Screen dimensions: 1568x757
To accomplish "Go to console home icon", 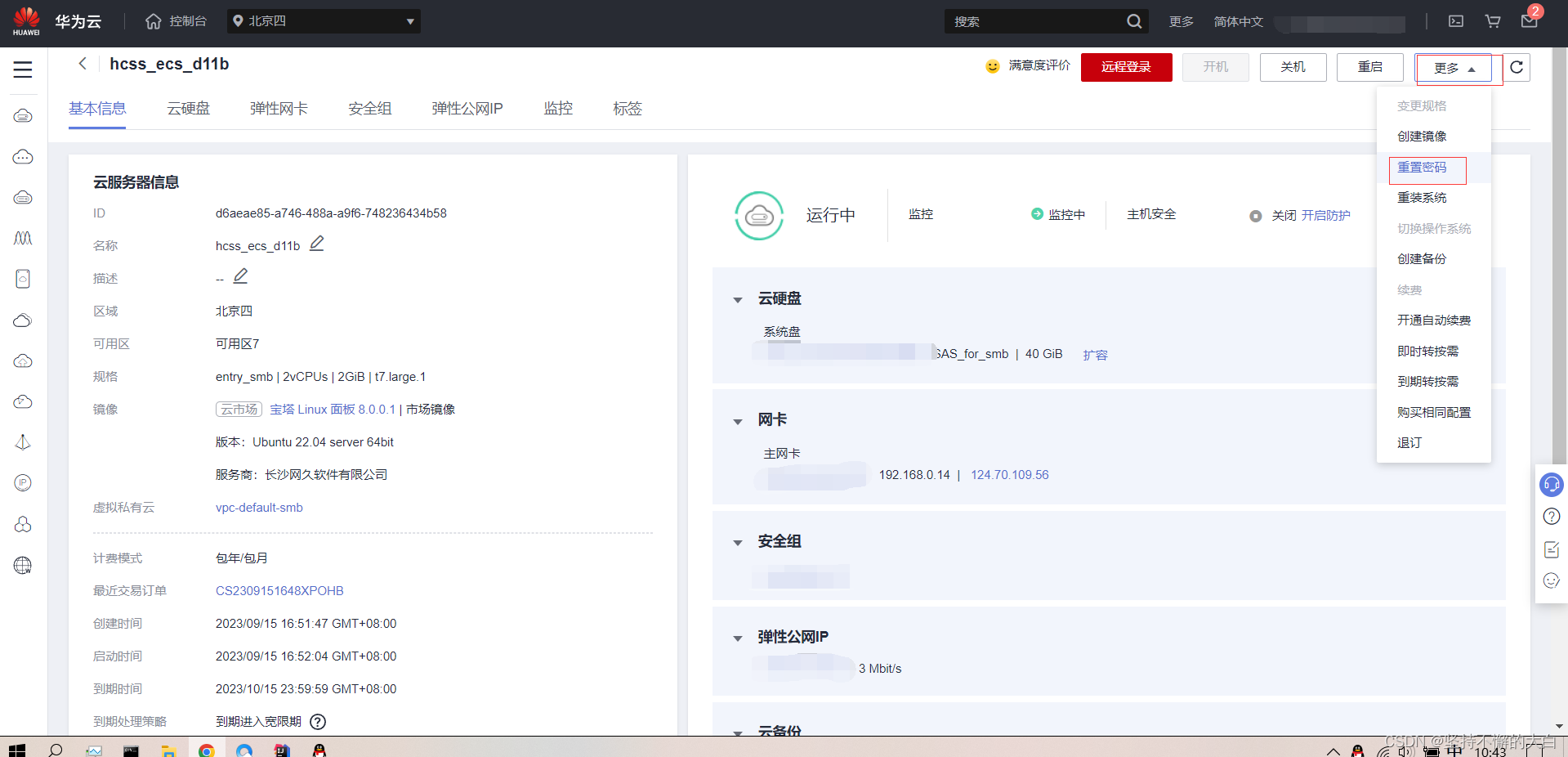I will click(x=154, y=21).
